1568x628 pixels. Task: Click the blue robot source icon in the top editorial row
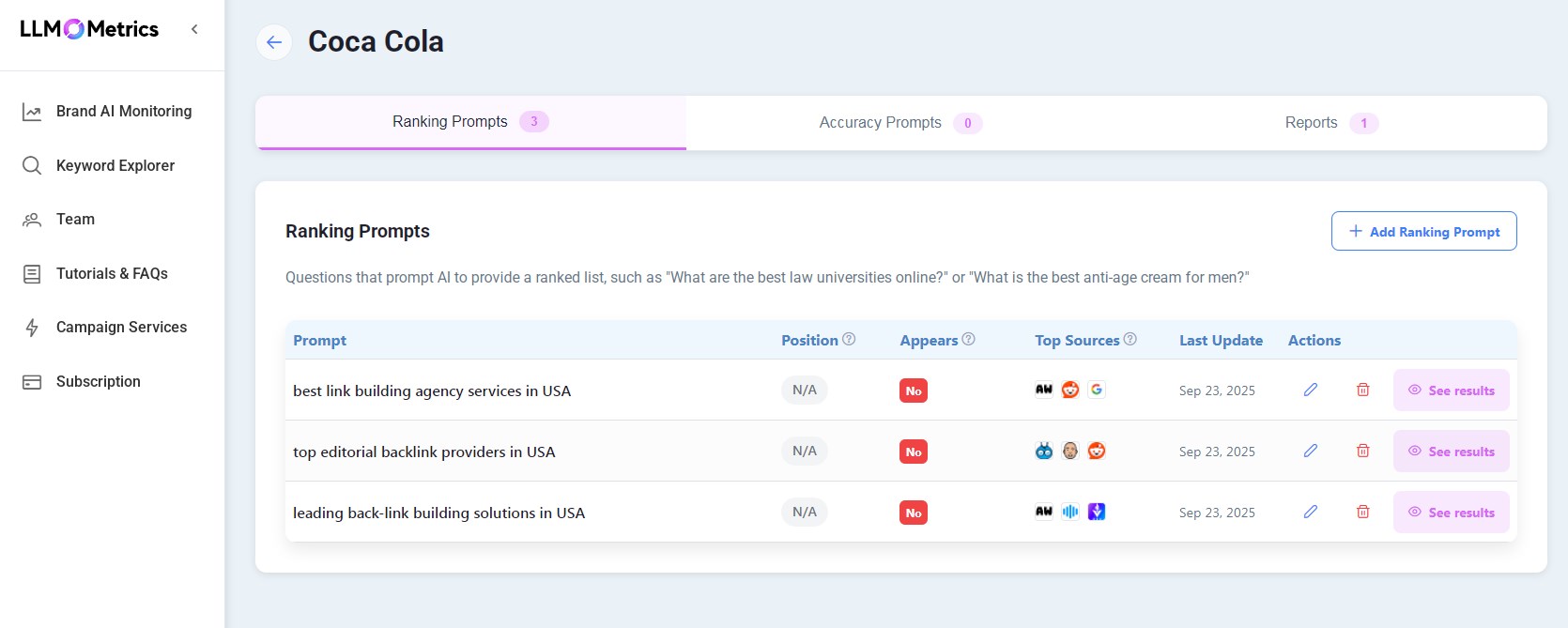(1044, 451)
